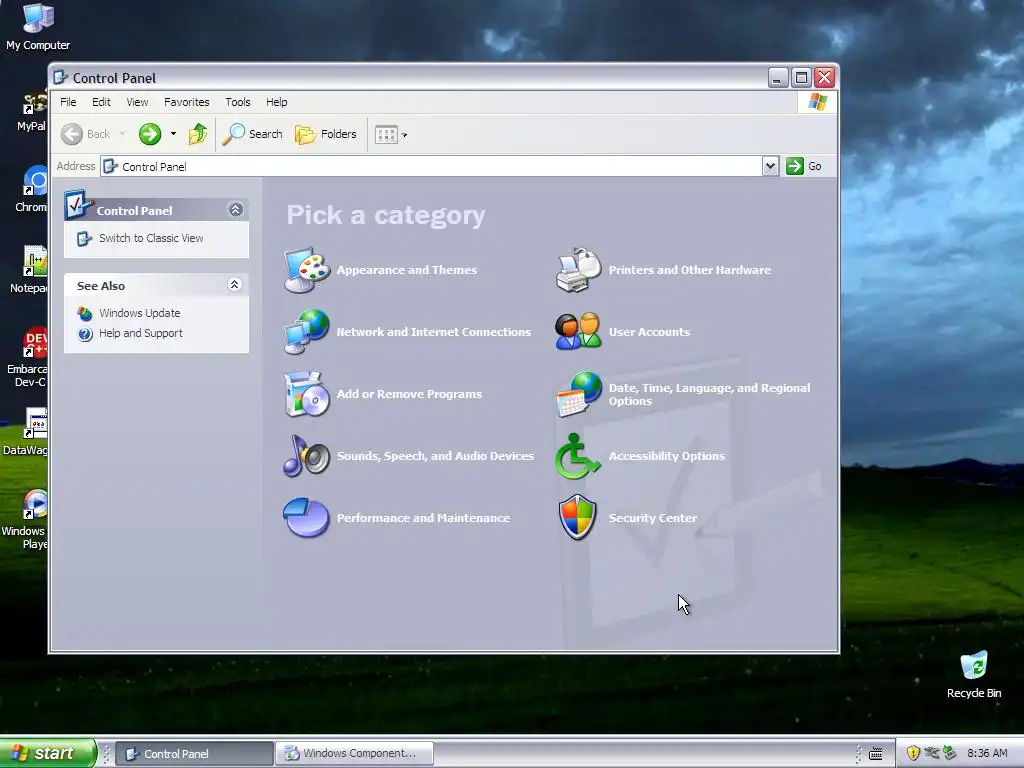The height and width of the screenshot is (768, 1024).
Task: Collapse the See Also sidebar section
Action: point(234,284)
